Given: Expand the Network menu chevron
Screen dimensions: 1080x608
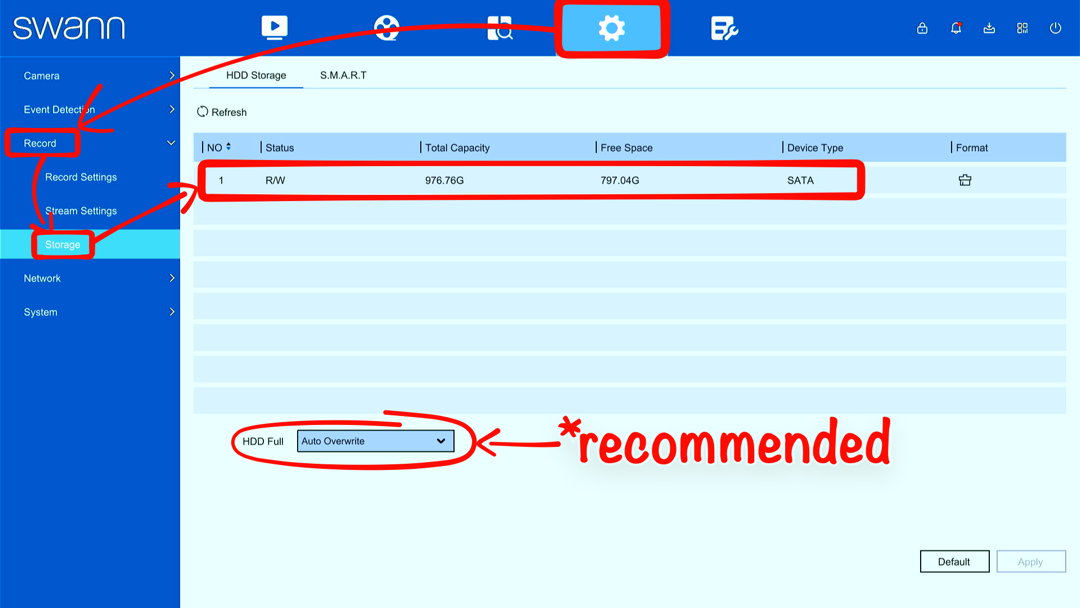Looking at the screenshot, I should [172, 278].
